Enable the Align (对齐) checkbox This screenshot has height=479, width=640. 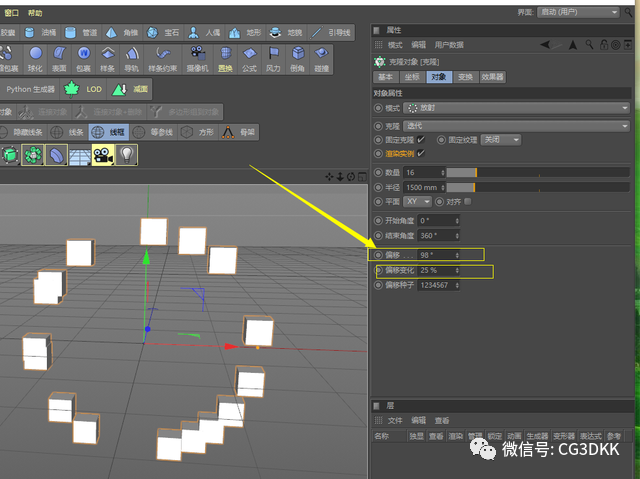point(468,202)
